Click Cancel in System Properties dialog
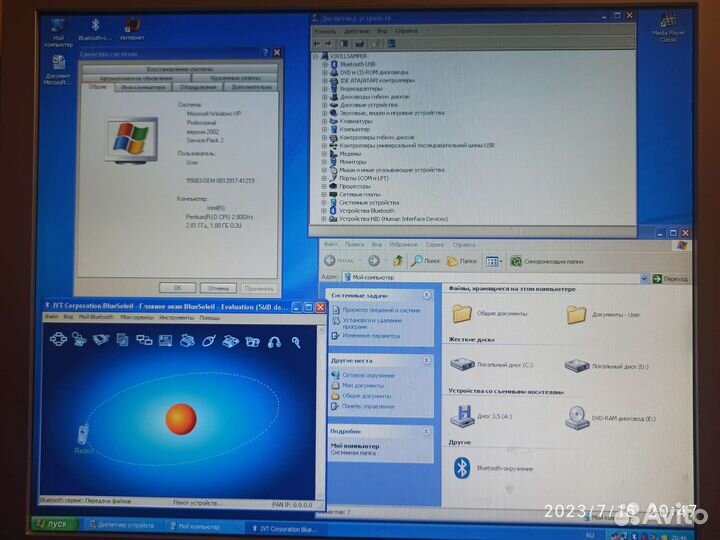This screenshot has width=720, height=540. (218, 288)
